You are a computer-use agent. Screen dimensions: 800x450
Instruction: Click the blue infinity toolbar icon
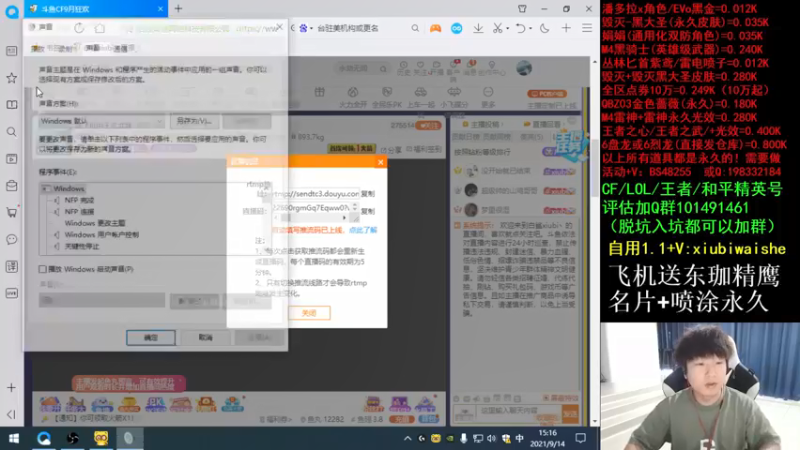point(457,29)
